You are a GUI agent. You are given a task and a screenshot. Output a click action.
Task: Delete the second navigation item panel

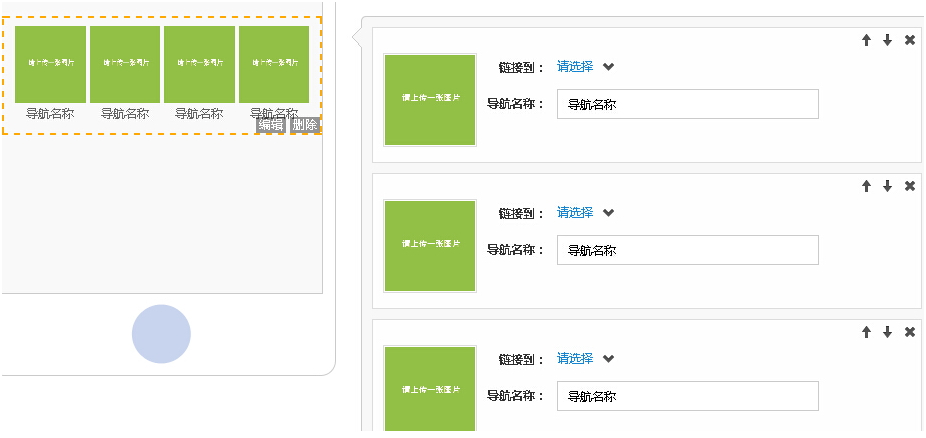pos(910,186)
